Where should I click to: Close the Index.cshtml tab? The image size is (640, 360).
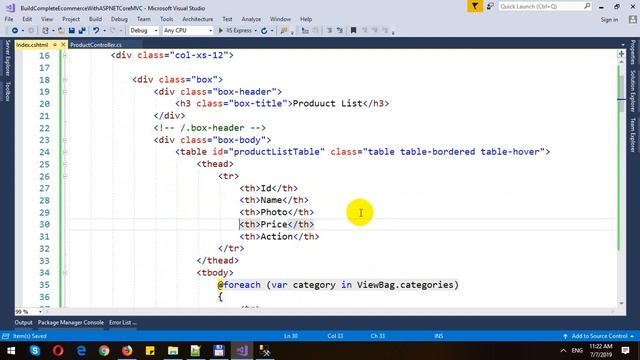(x=63, y=44)
